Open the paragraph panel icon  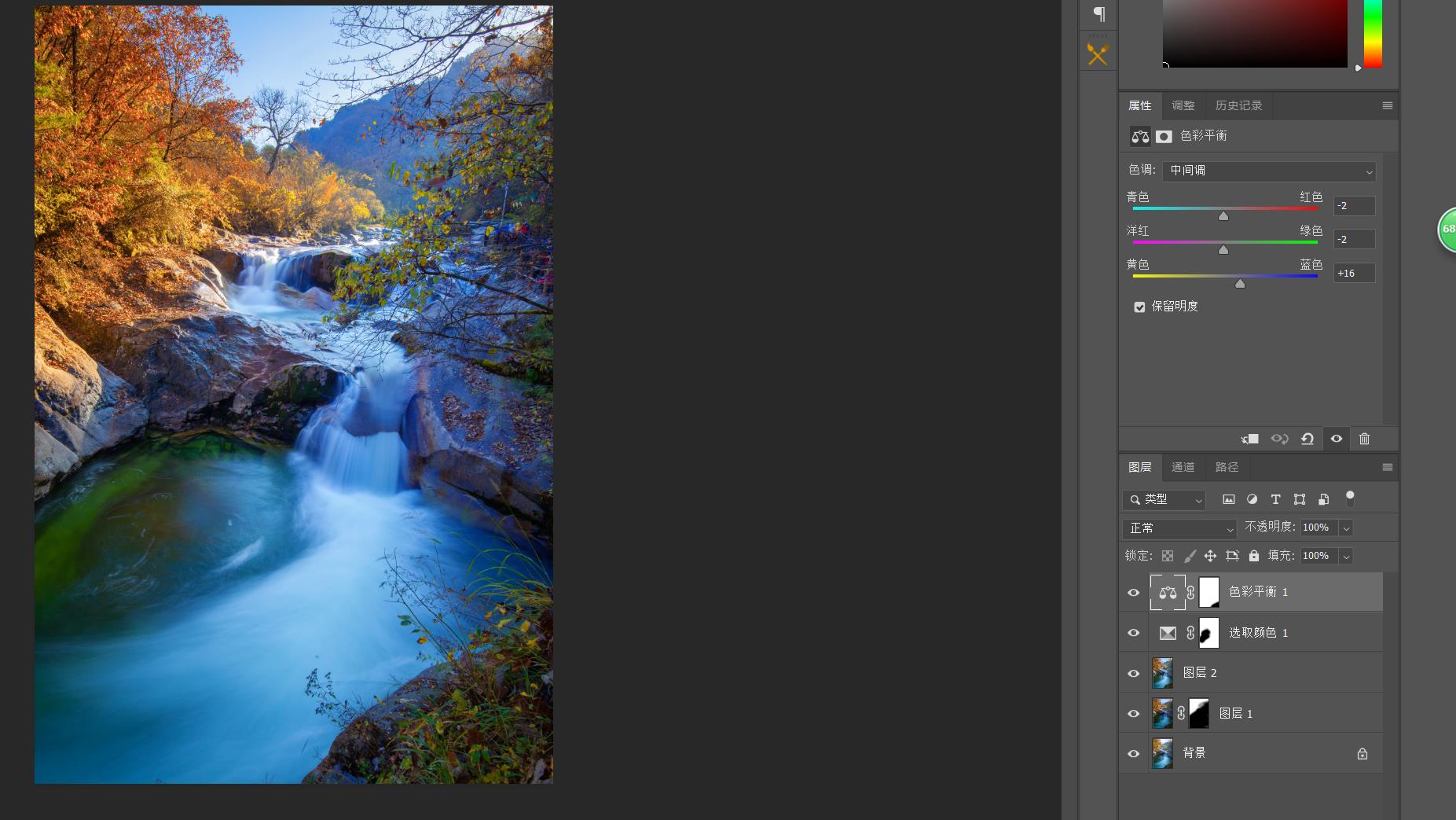[x=1098, y=14]
